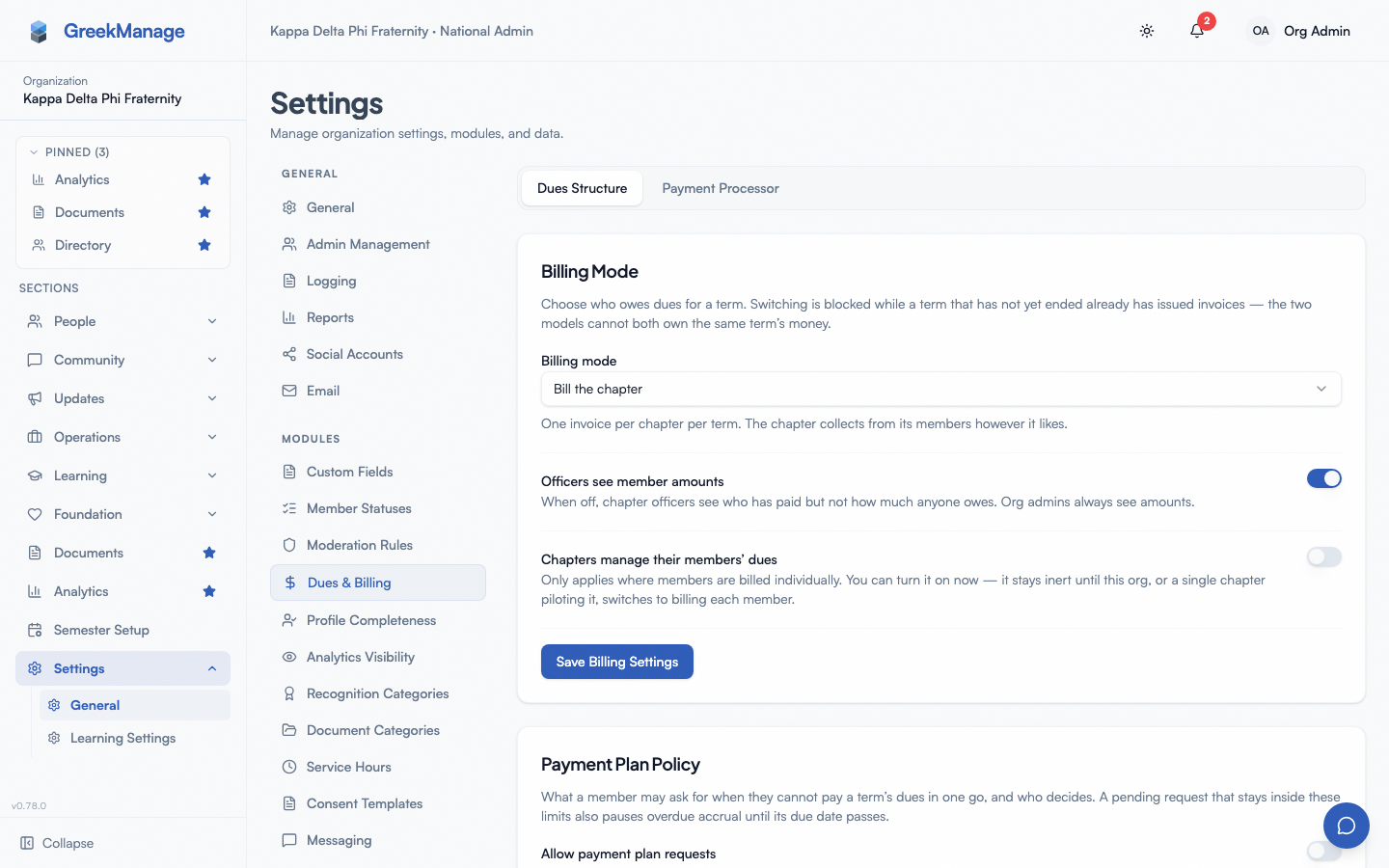The image size is (1389, 868).
Task: Click the gear icon next to General settings
Action: coord(289,207)
